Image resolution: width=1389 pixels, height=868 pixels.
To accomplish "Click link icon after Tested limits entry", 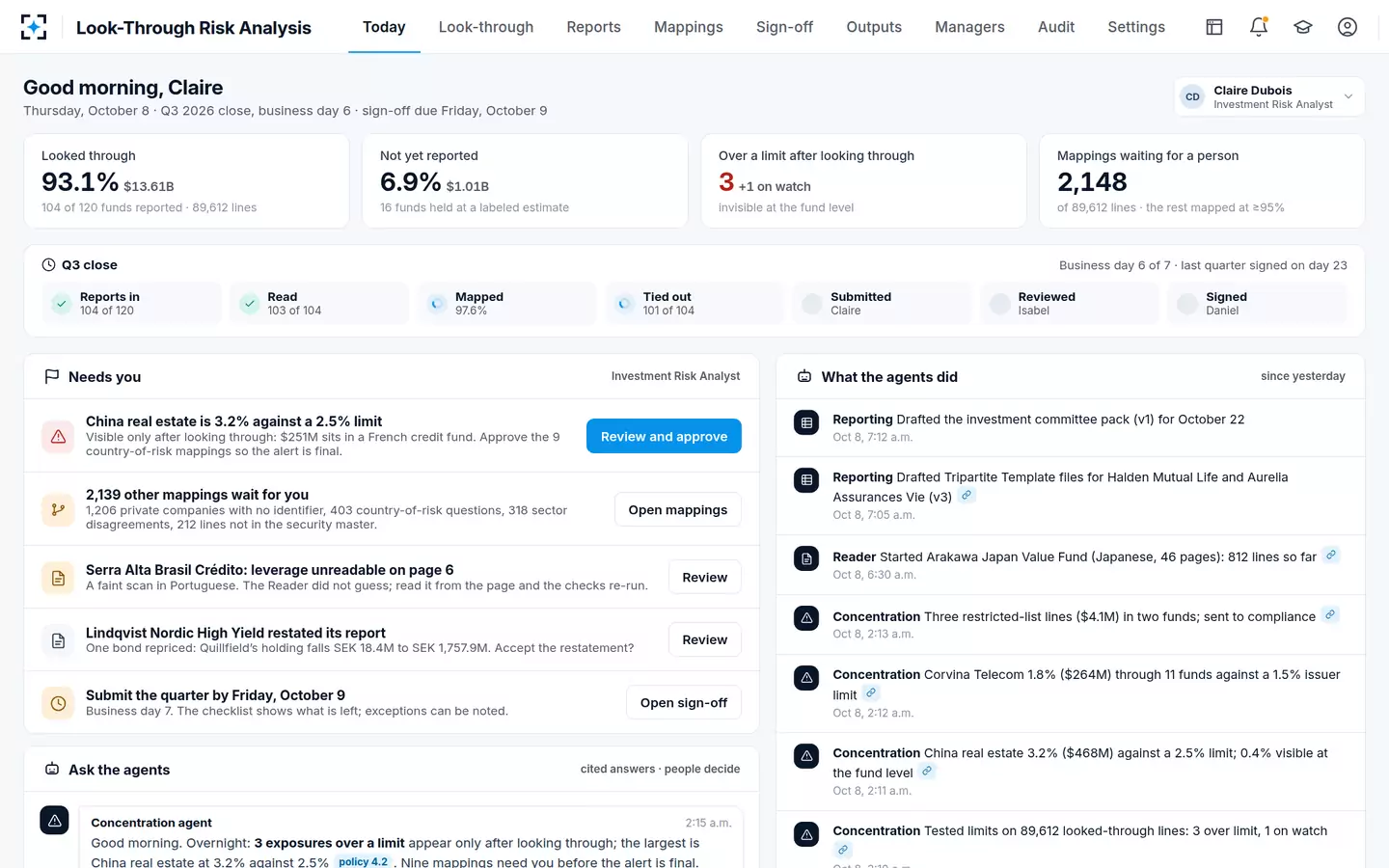I will [843, 850].
